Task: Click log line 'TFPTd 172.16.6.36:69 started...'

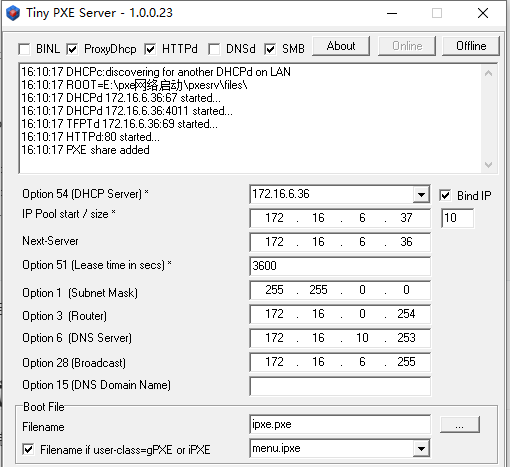Action: pos(120,124)
